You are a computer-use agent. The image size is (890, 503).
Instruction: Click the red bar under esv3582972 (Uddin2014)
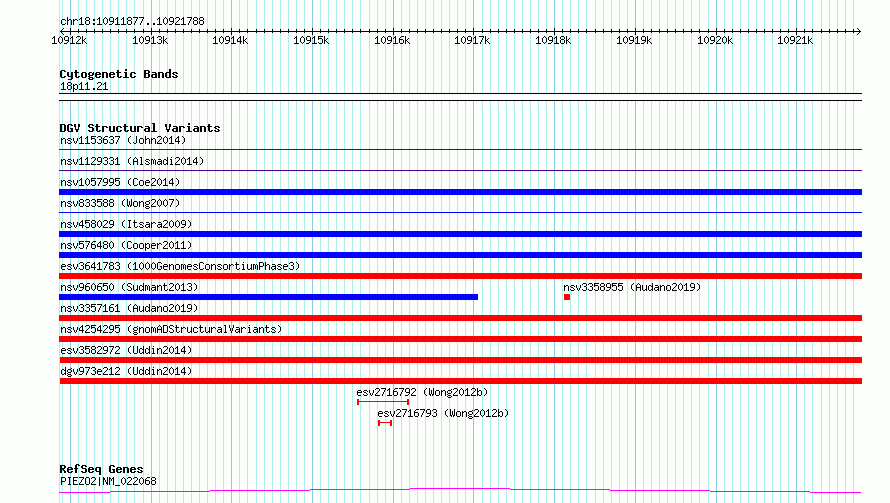[460, 360]
